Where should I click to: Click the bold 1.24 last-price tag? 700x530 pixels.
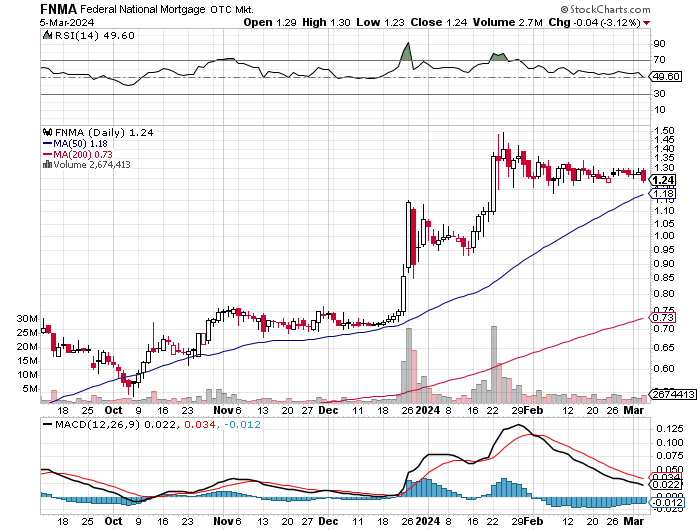[663, 180]
